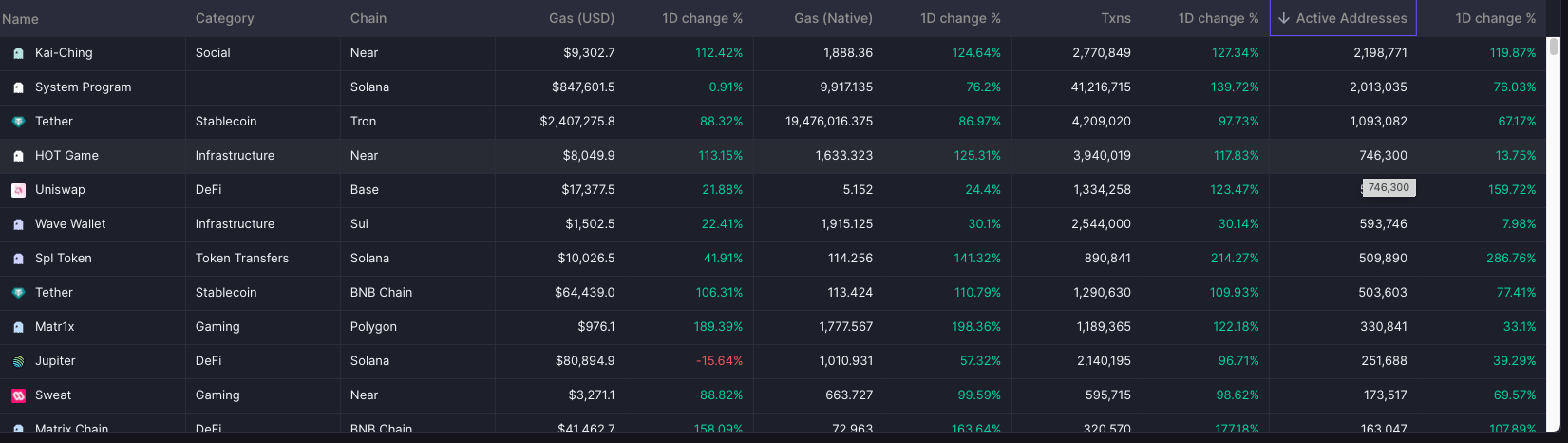Screen dimensions: 1568x443
Task: Click the 286.76% change value
Action: 1511,259
